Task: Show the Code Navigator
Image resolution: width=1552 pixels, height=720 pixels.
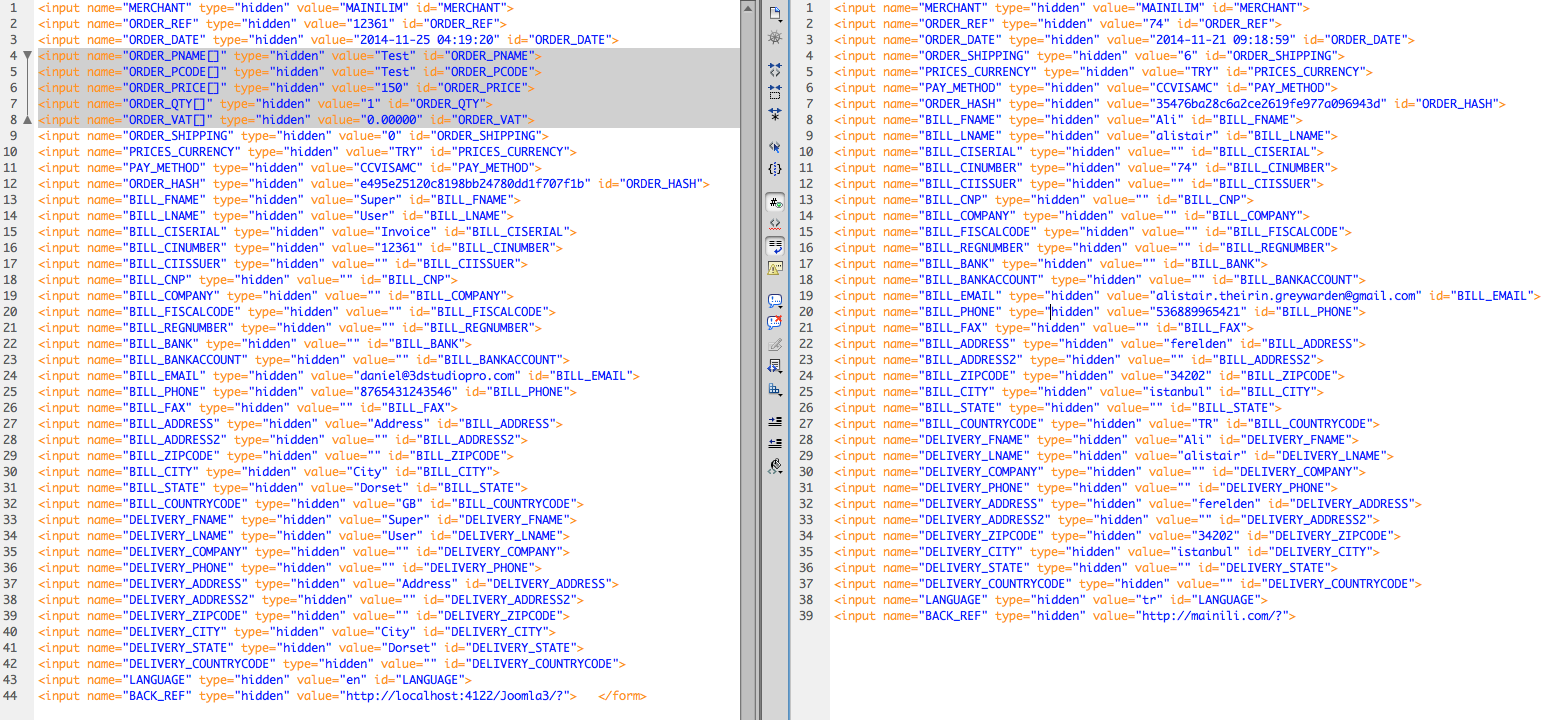Action: tap(775, 38)
